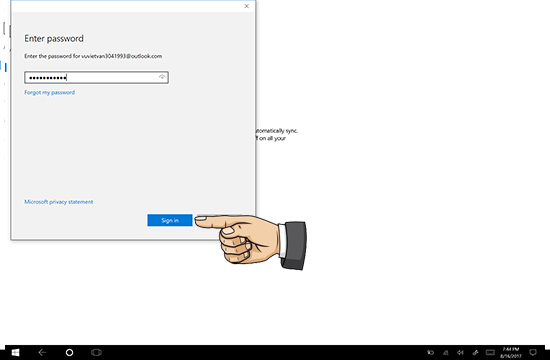Viewport: 550px width, 360px height.
Task: Reveal password with the eye icon
Action: tap(162, 77)
